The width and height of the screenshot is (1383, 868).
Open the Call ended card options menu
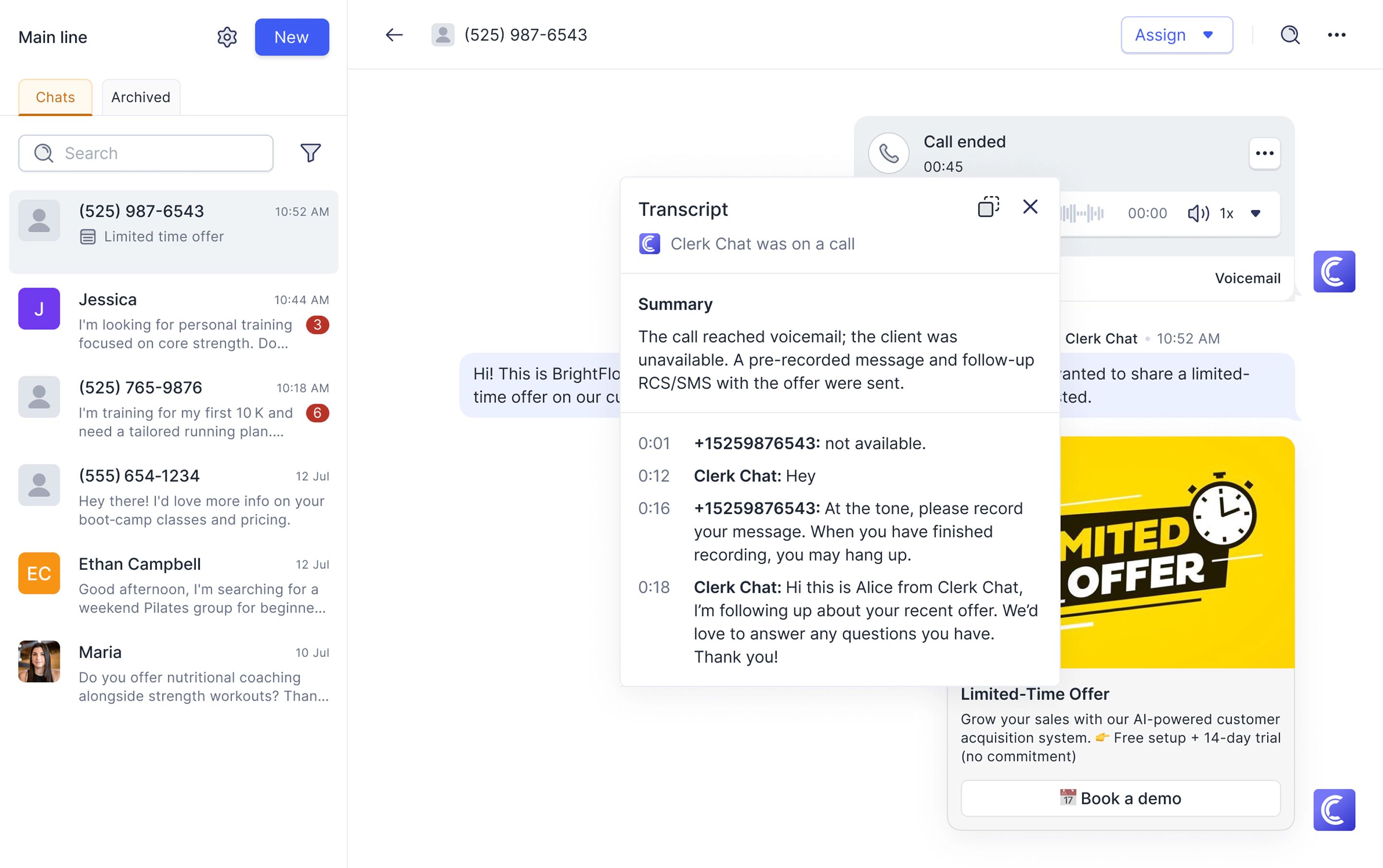(1265, 153)
